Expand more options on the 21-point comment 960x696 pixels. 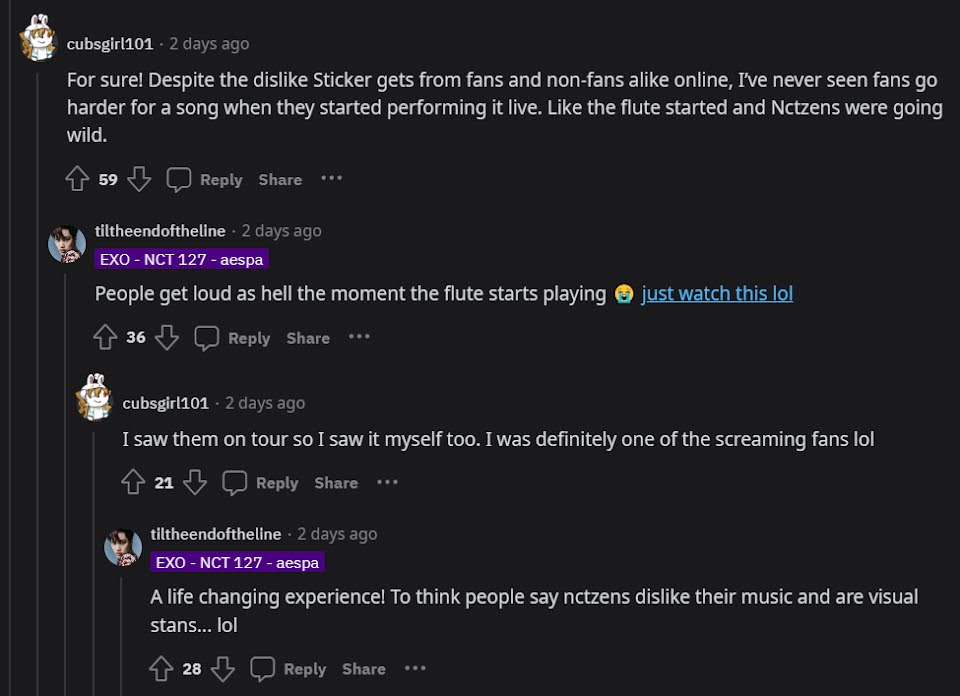pyautogui.click(x=387, y=482)
